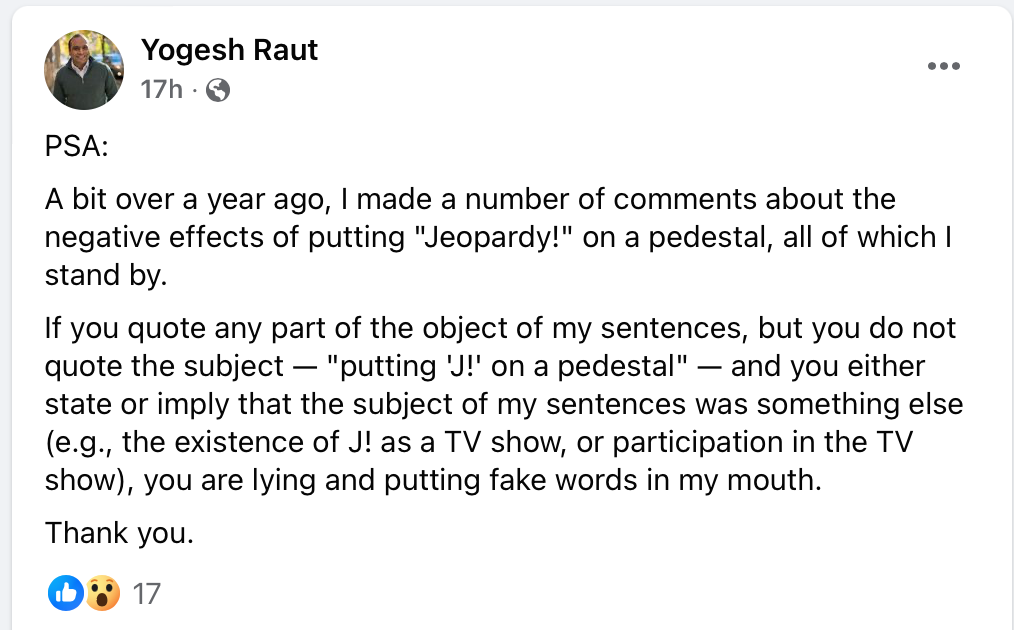Viewport: 1014px width, 630px height.
Task: Click the "PSA:" line of the post
Action: pos(76,147)
